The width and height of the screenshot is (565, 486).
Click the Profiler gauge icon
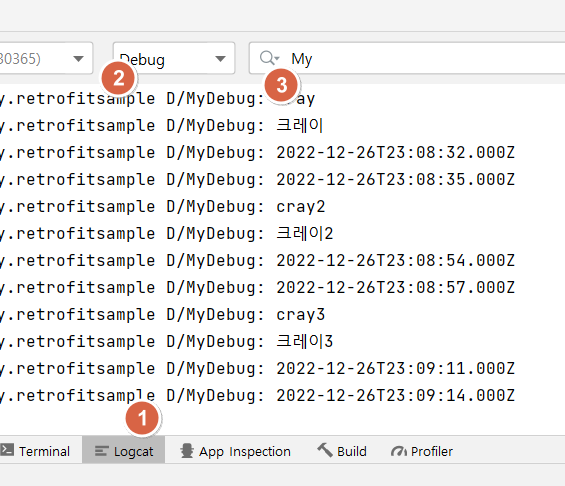[399, 451]
